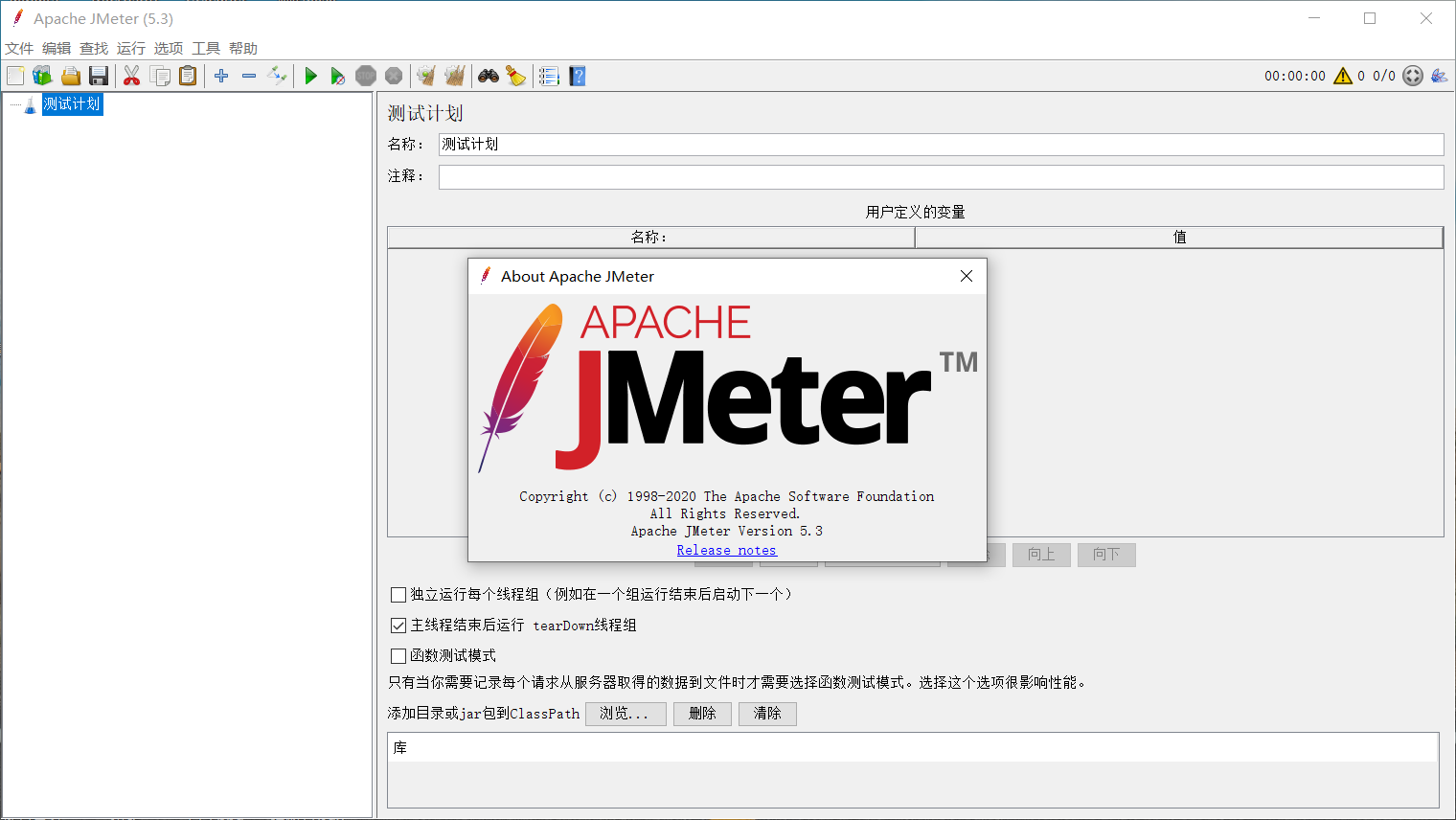Click the Copy toolbar icon
Screen dimensions: 1456x820
(160, 76)
